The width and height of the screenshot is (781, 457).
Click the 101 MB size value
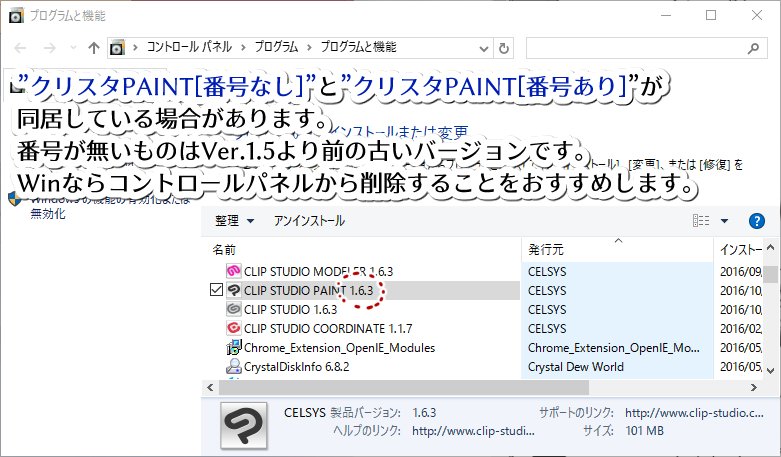(645, 431)
